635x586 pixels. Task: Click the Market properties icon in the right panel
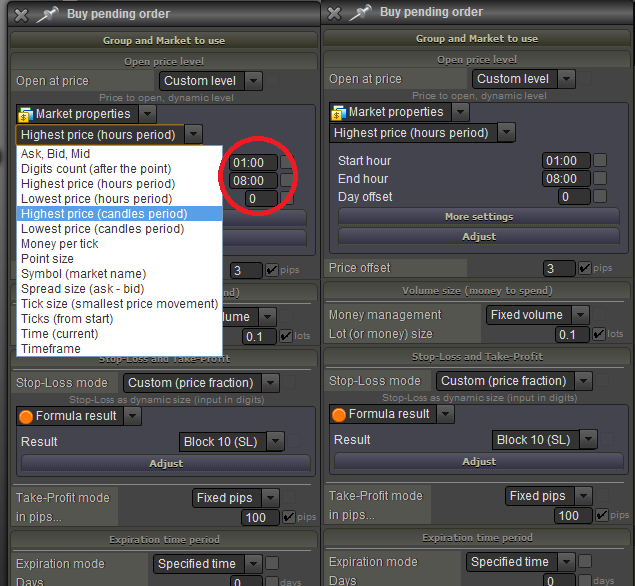click(x=339, y=112)
